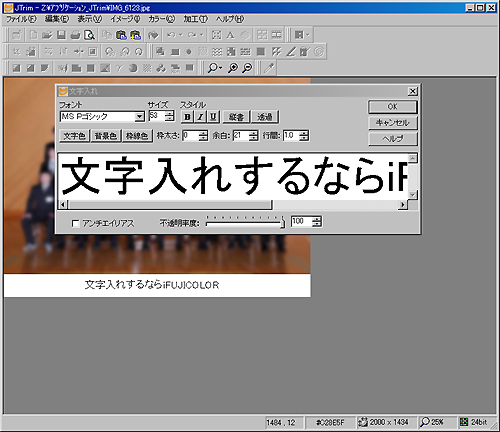Open the フォント MS Pゴシック dropdown

[139, 117]
